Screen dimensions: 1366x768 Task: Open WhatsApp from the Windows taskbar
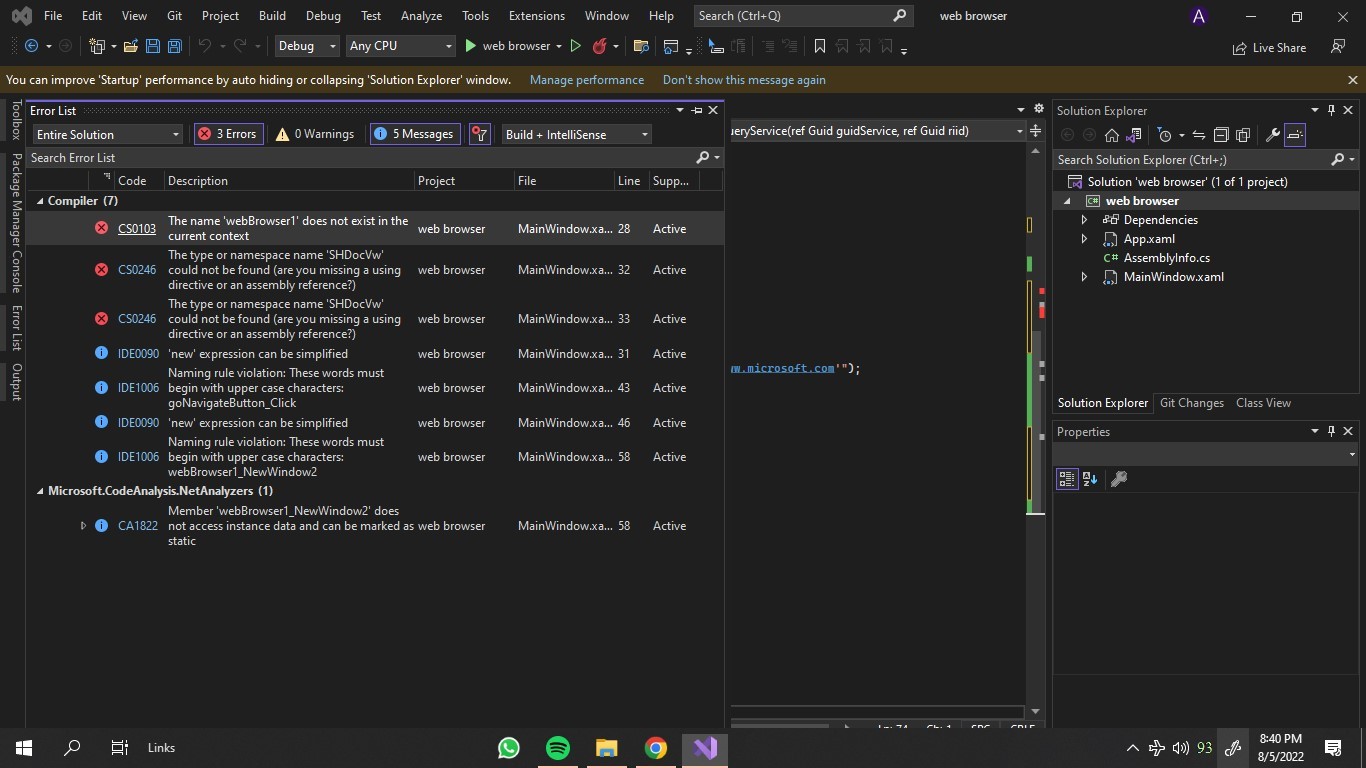click(509, 748)
